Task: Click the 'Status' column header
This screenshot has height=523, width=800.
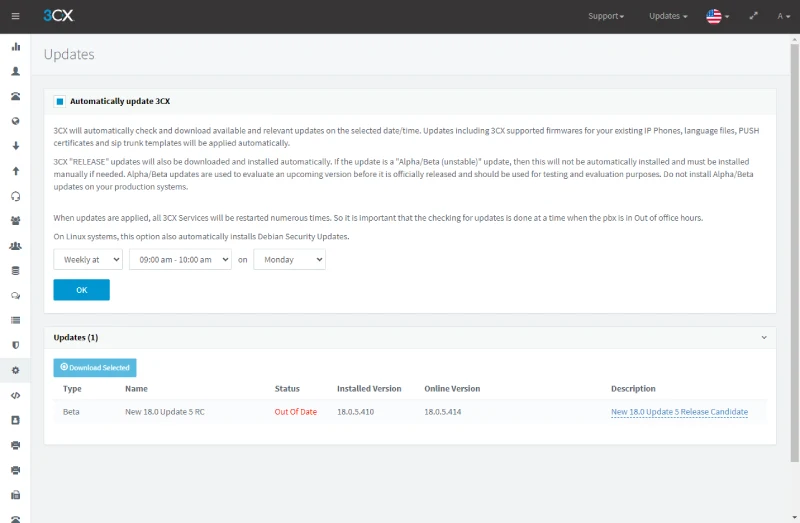Action: 287,389
